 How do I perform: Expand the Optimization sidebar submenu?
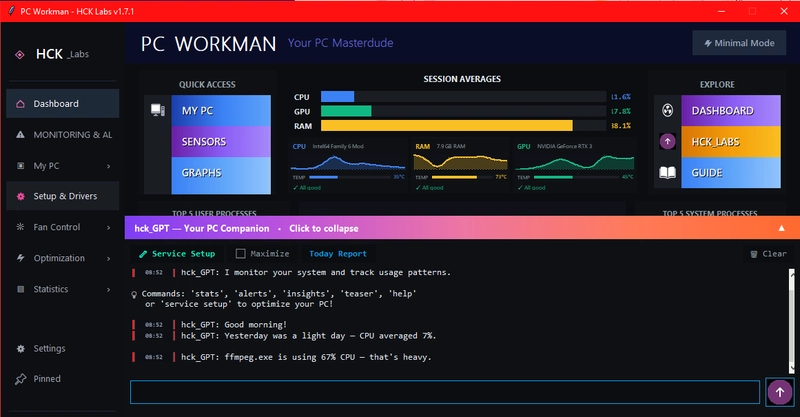coord(108,258)
